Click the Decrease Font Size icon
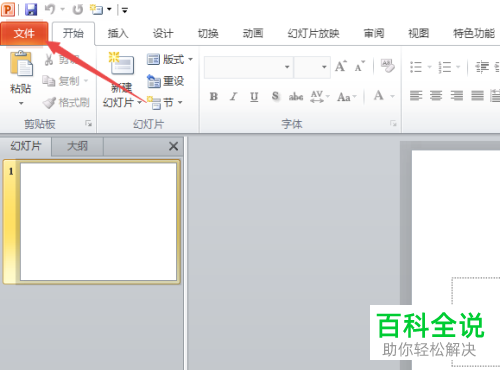This screenshot has width=500, height=370. (x=360, y=66)
